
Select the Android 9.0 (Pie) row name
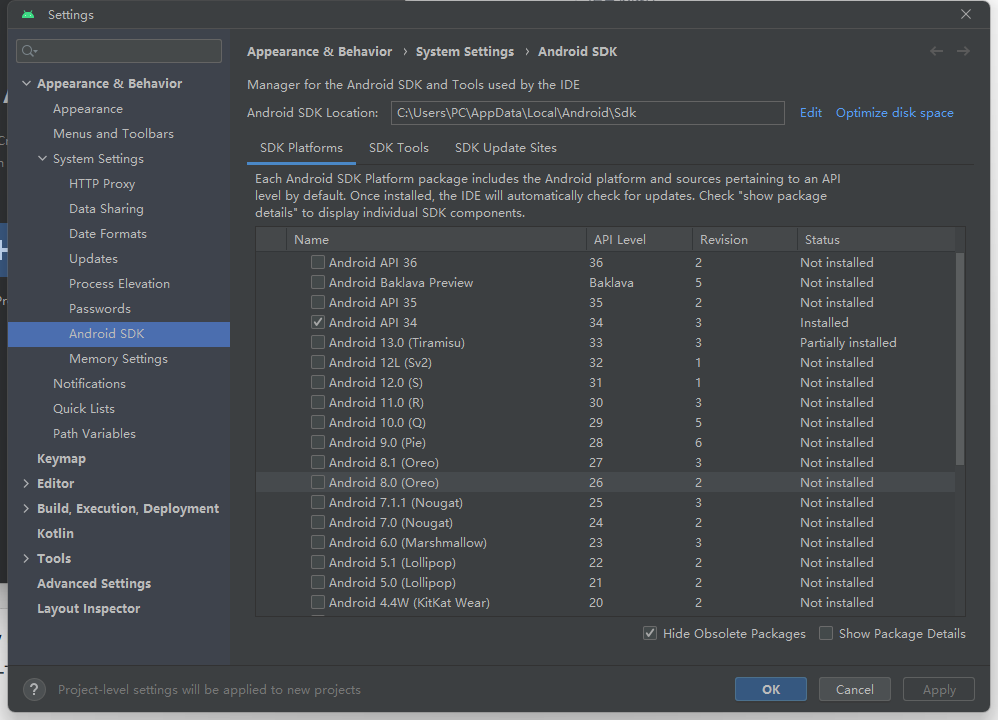[377, 442]
